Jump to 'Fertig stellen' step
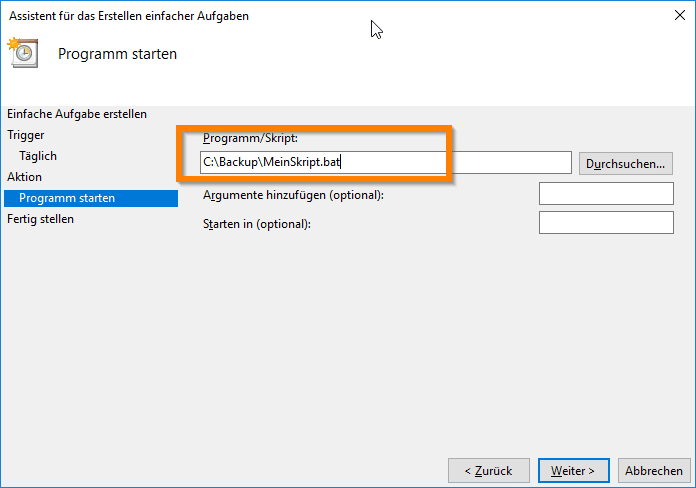Image resolution: width=696 pixels, height=488 pixels. [41, 219]
